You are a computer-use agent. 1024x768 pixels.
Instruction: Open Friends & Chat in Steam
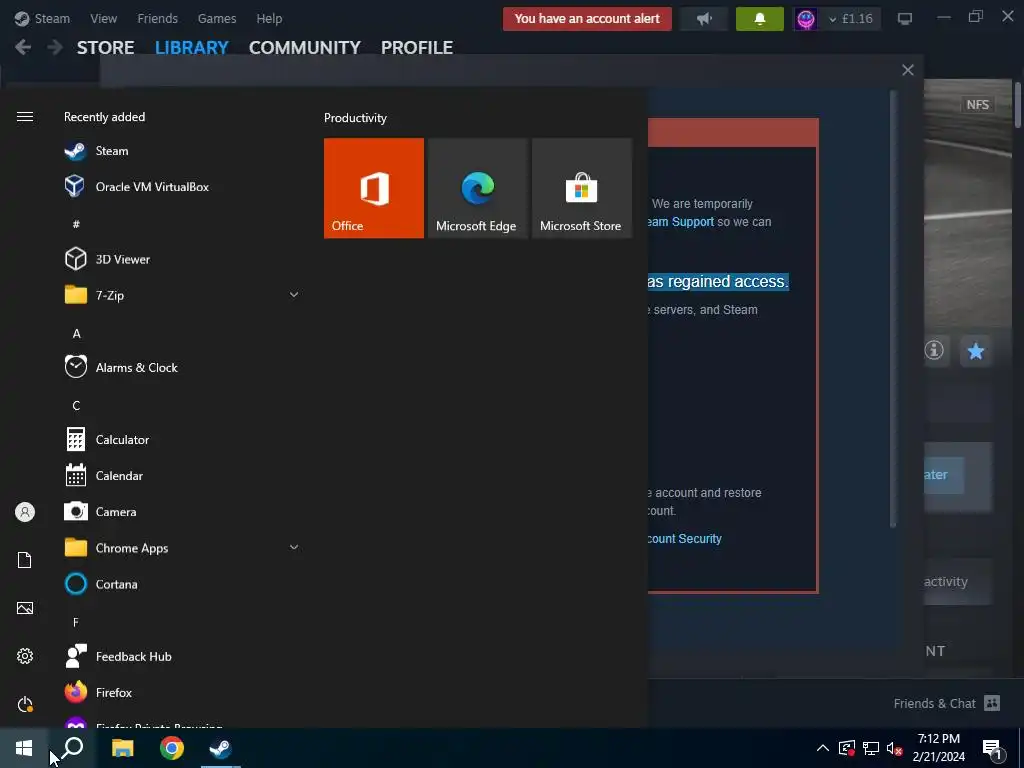946,703
